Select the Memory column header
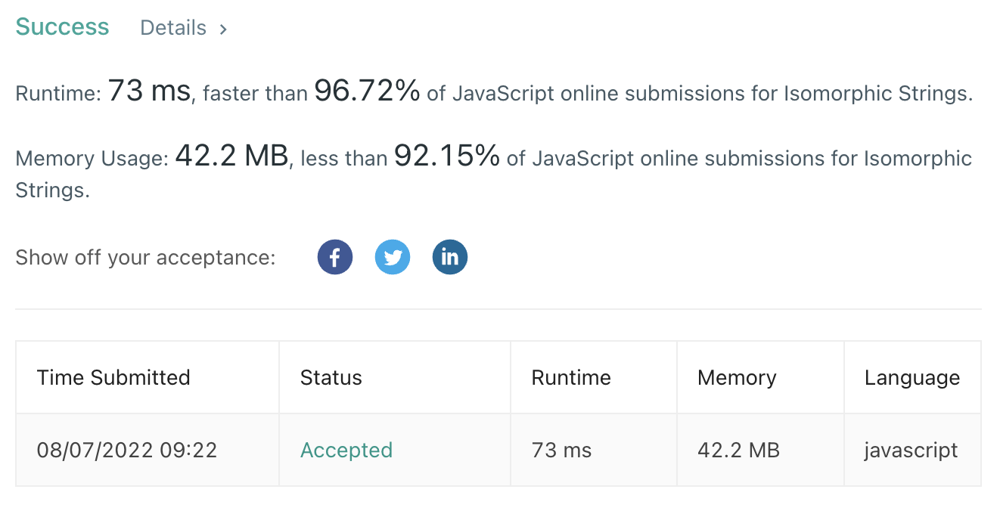This screenshot has width=1000, height=514. point(737,378)
